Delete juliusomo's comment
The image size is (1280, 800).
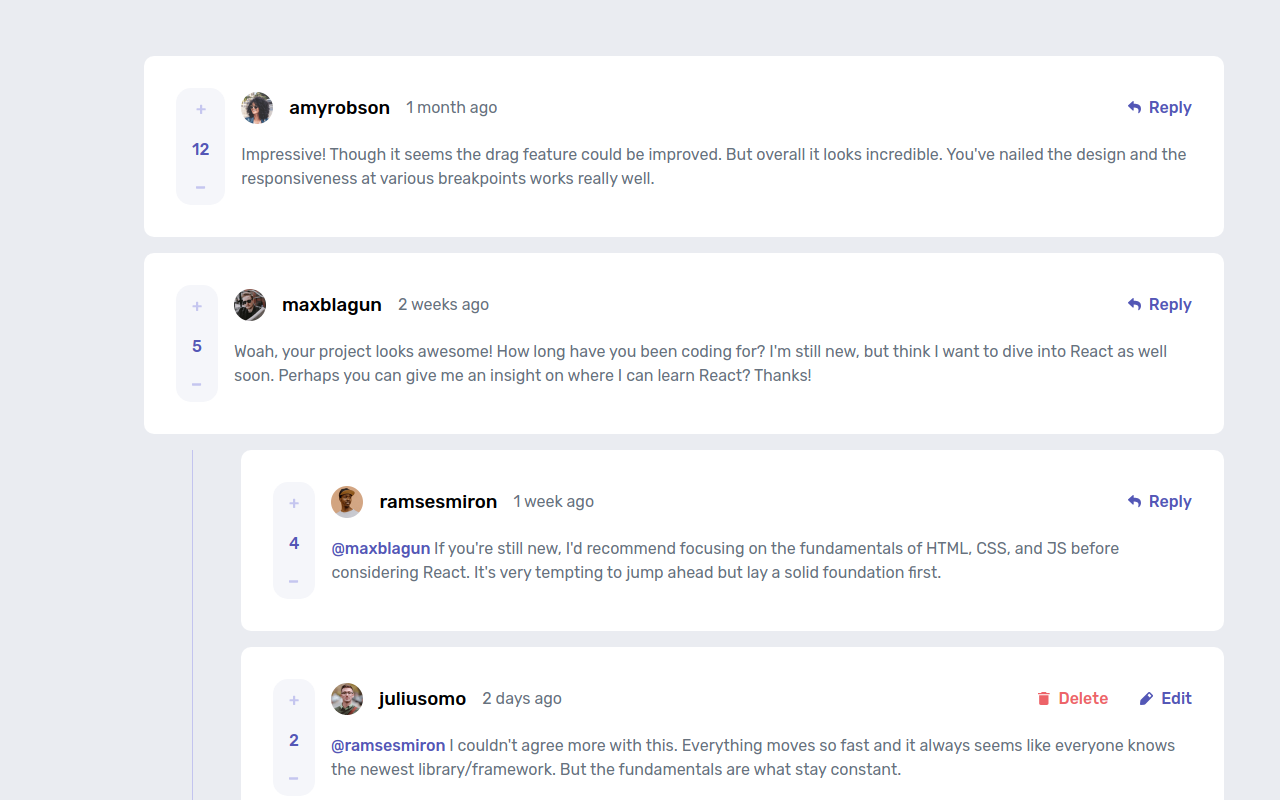click(1072, 699)
